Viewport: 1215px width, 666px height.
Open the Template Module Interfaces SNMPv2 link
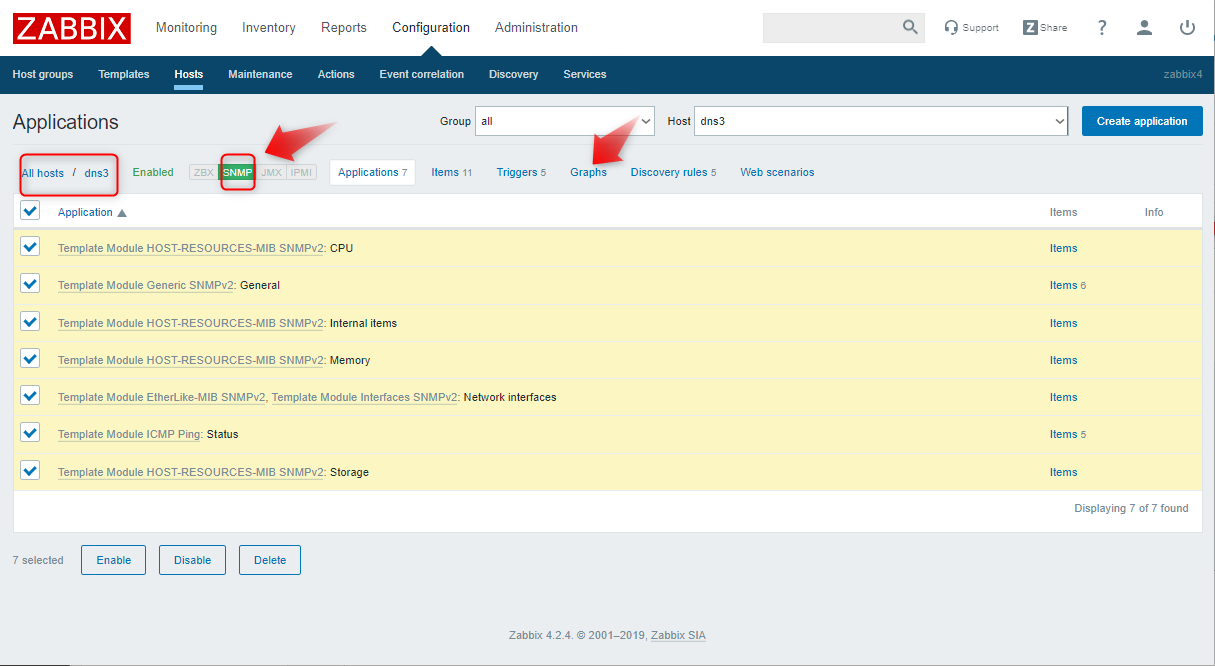(365, 397)
